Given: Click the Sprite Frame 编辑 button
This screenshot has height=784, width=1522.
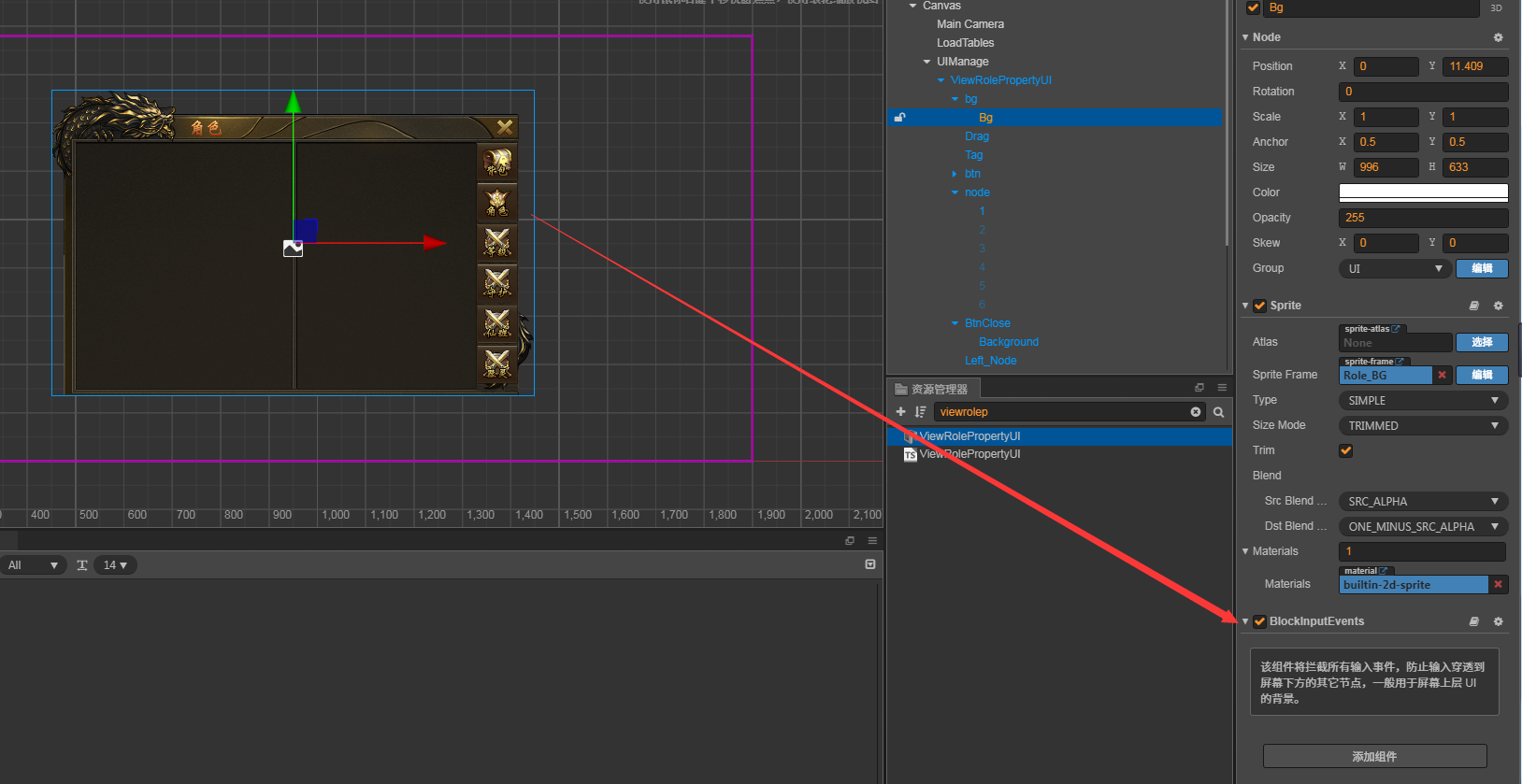Looking at the screenshot, I should [x=1482, y=375].
